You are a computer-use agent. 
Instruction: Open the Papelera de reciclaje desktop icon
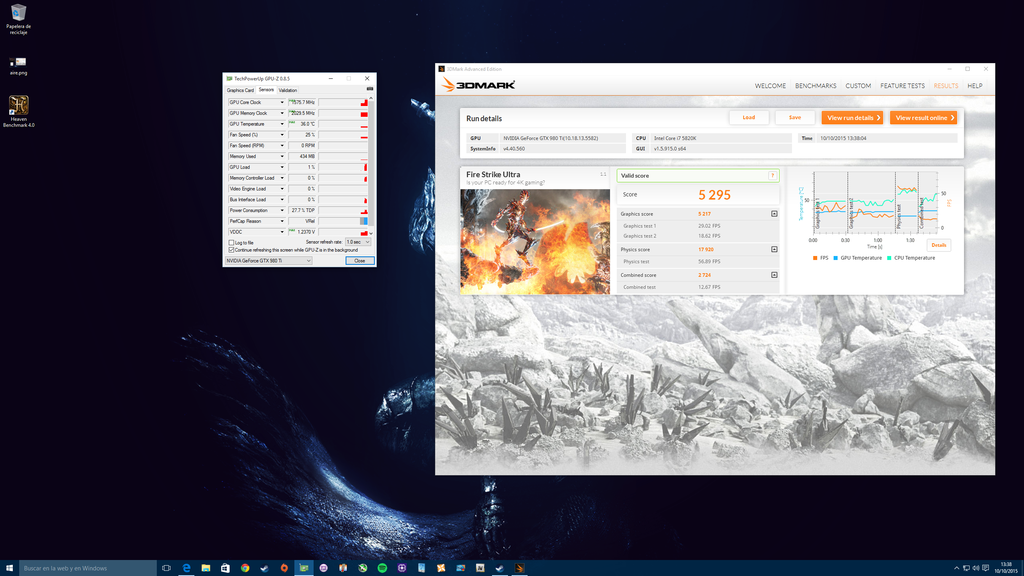(18, 19)
